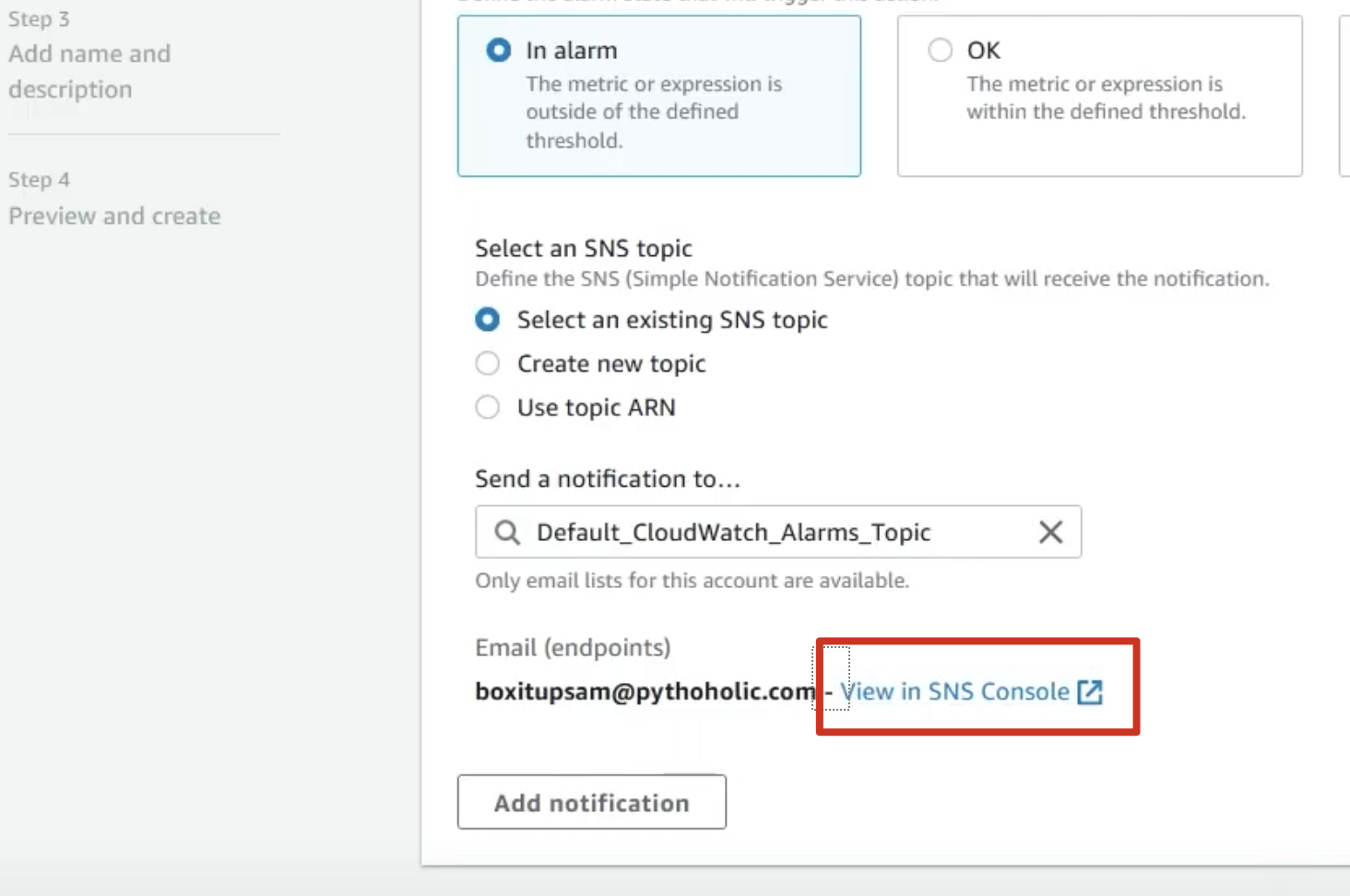
Task: Go to Step 3 Add name and description
Action: (x=89, y=71)
